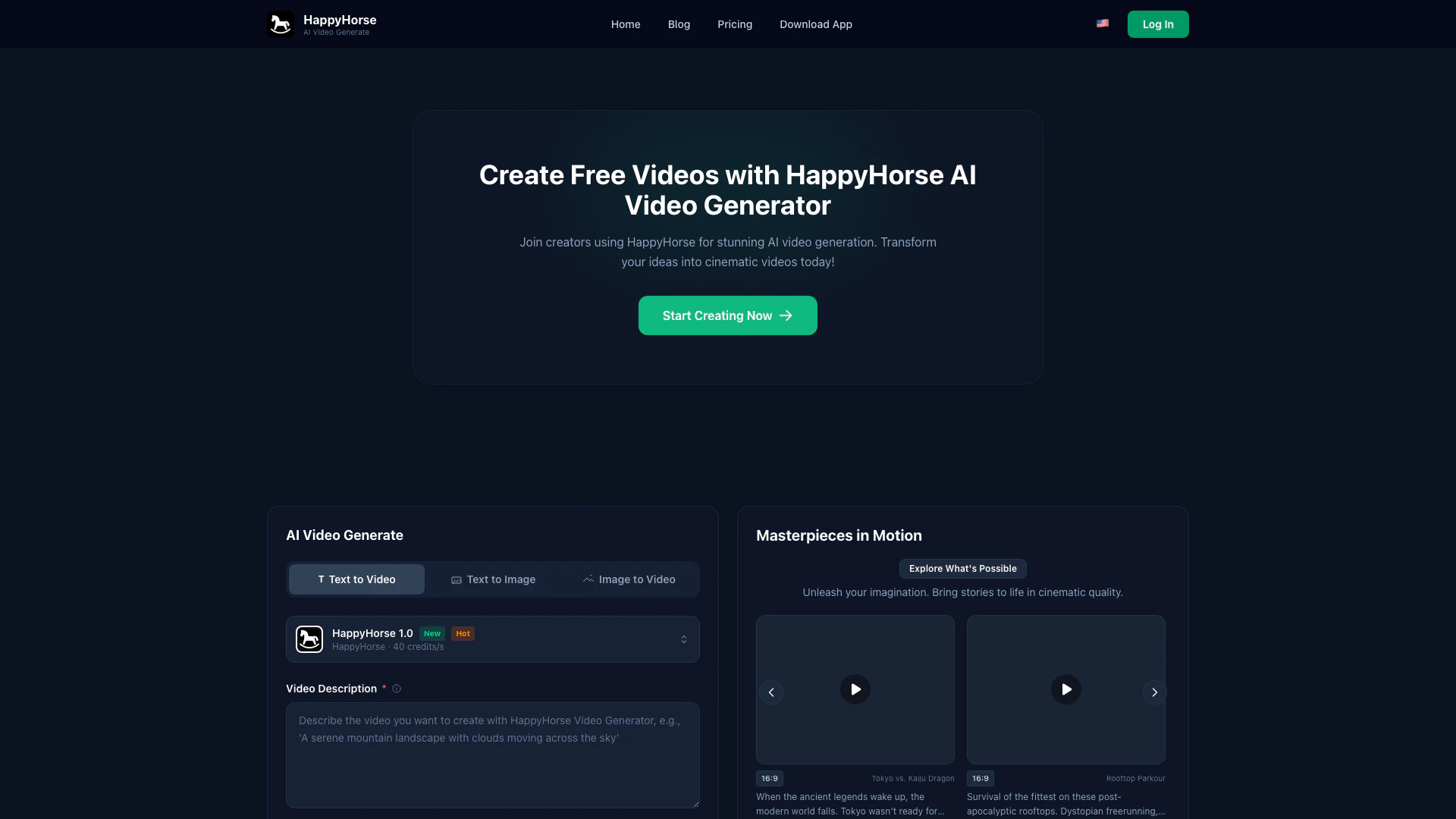Click 'Unleash your imagination' subtitle text

pyautogui.click(x=963, y=592)
